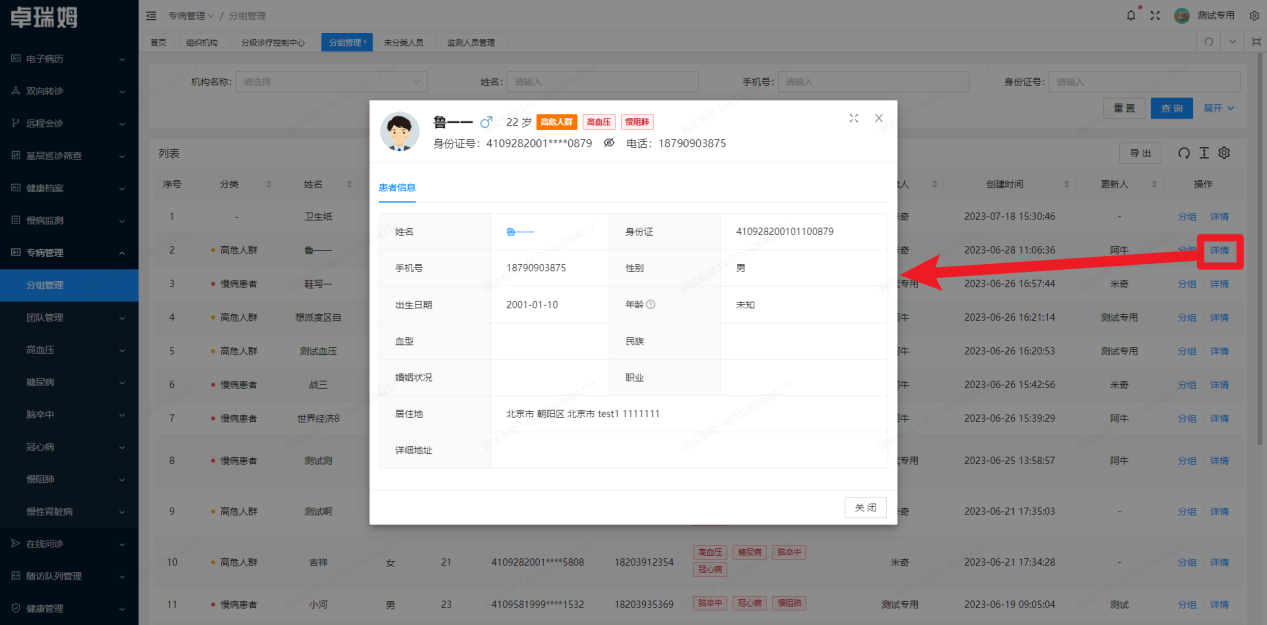Collapse the sidebar with the hamburger icon
Viewport: 1267px width, 625px height.
tap(149, 15)
